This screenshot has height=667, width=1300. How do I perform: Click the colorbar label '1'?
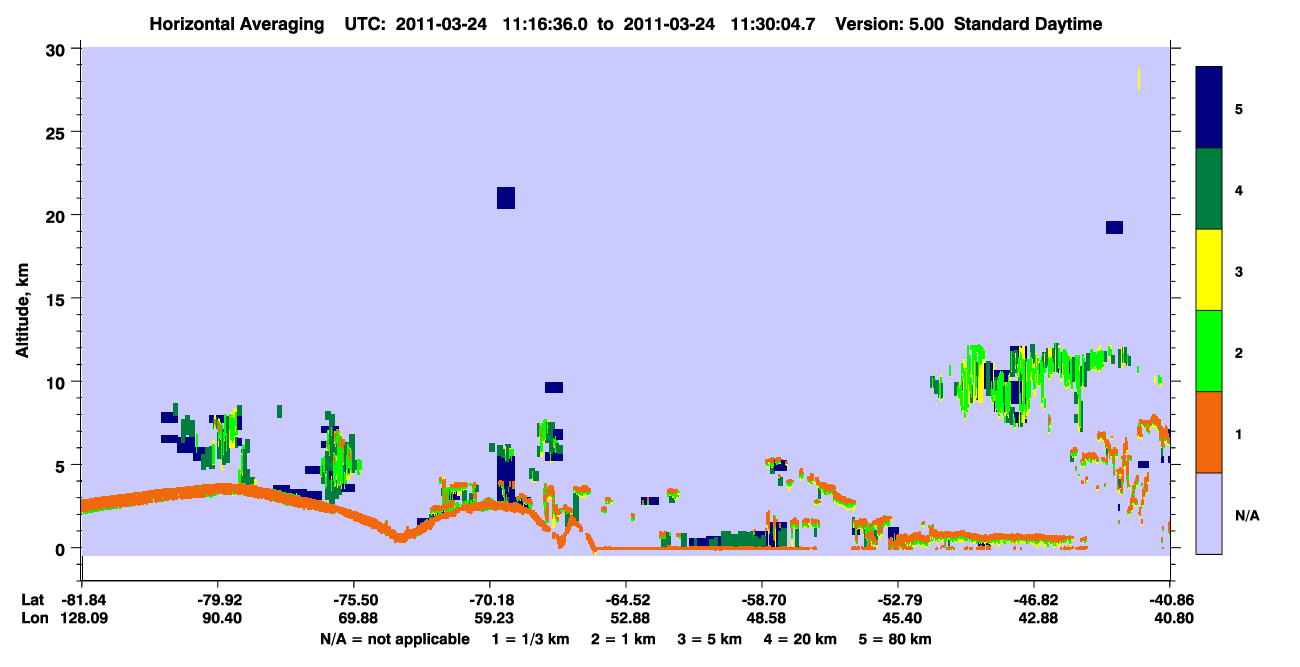pyautogui.click(x=1239, y=434)
